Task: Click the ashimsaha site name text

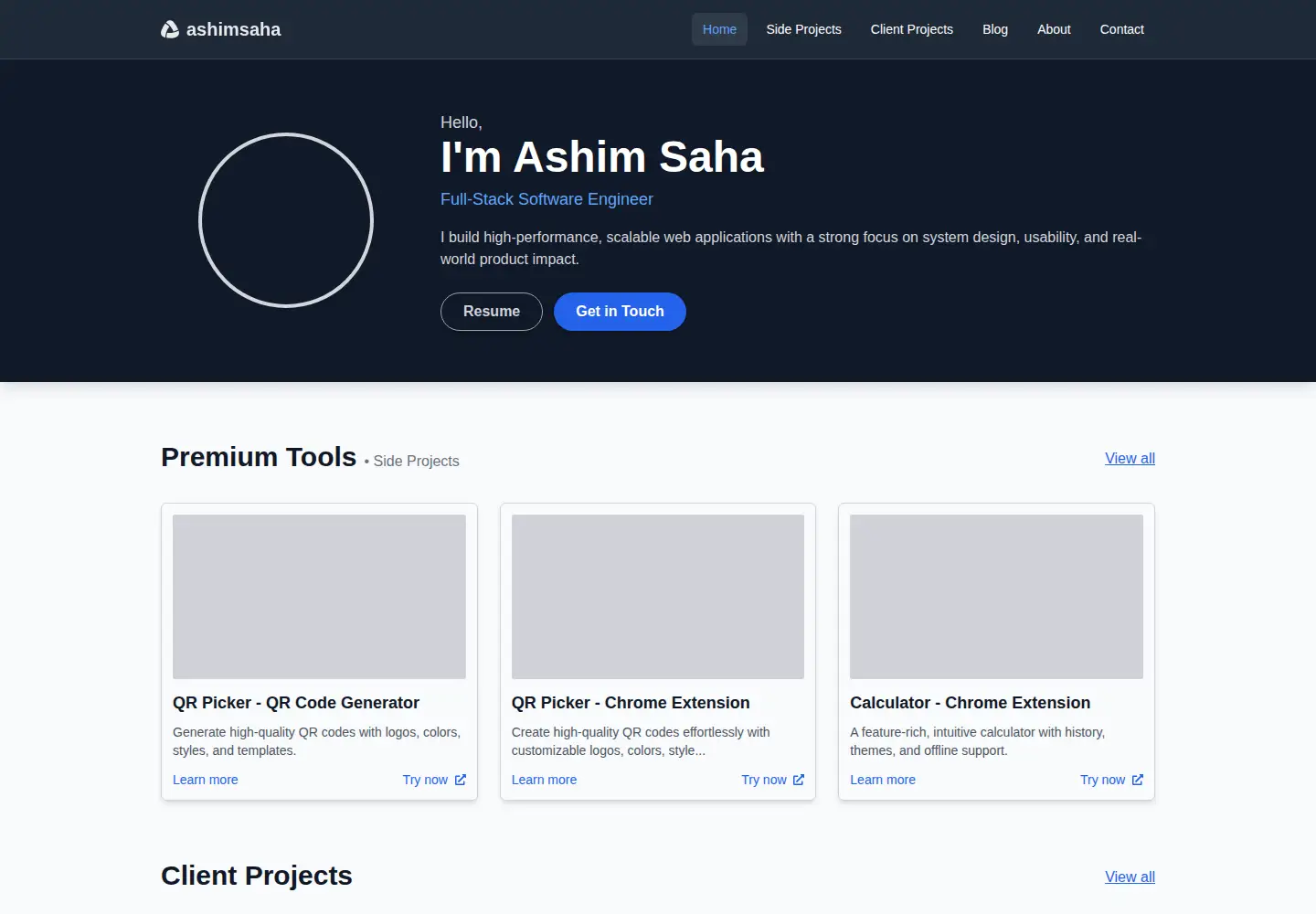Action: [x=233, y=29]
